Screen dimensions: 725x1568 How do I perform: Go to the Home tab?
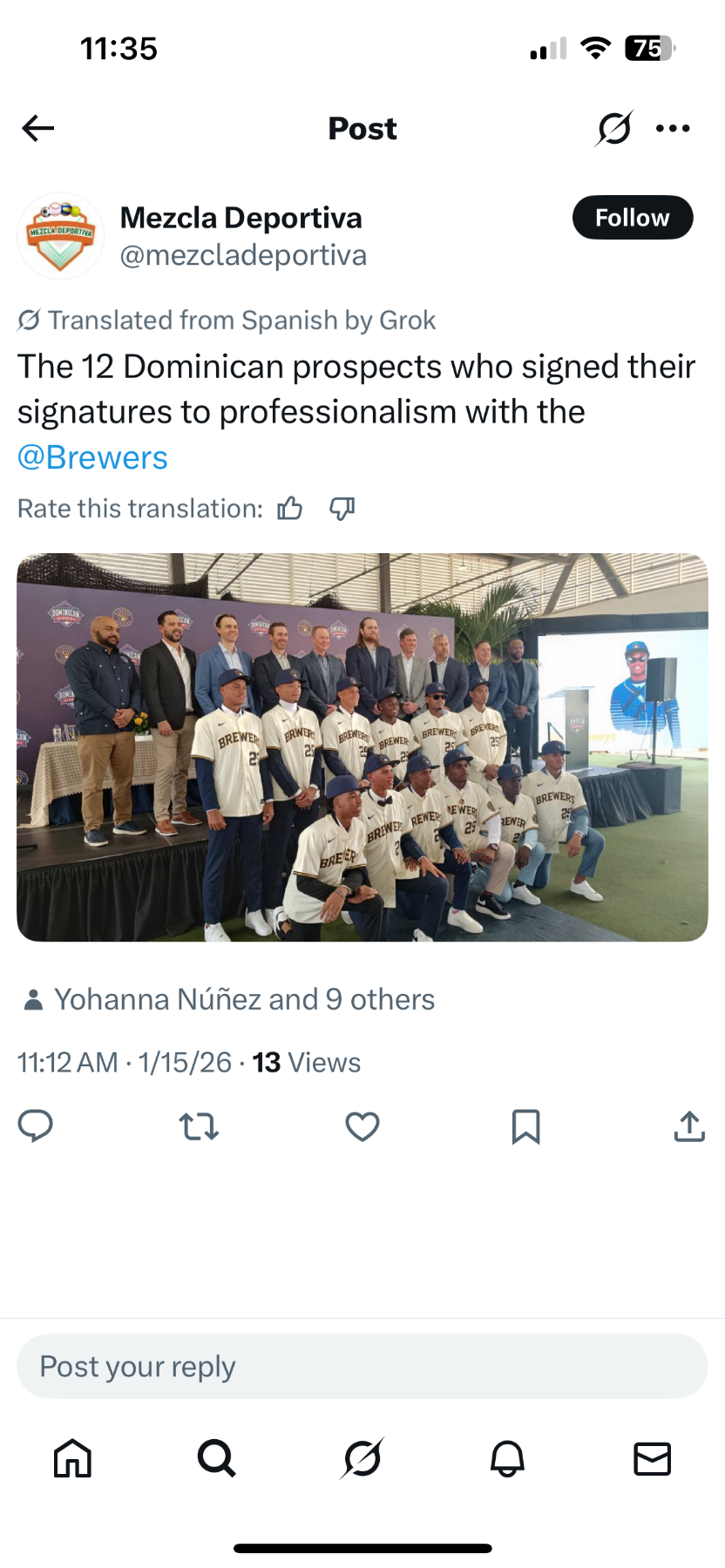pos(72,1458)
